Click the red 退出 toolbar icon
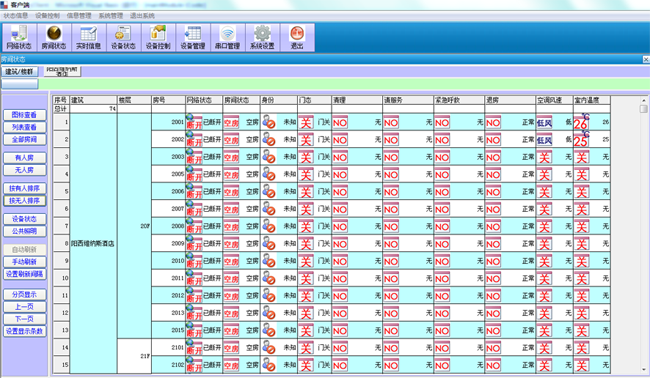Screen dimensions: 650x378 click(297, 38)
